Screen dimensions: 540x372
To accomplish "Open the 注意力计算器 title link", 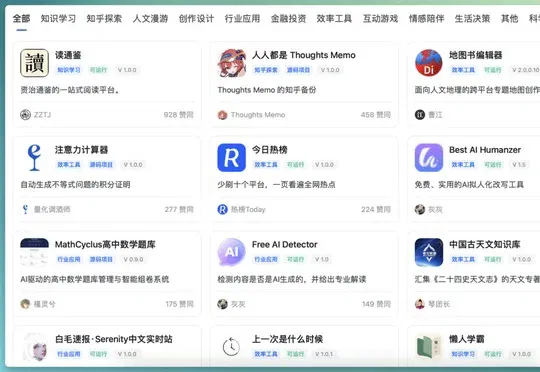I will pyautogui.click(x=82, y=150).
